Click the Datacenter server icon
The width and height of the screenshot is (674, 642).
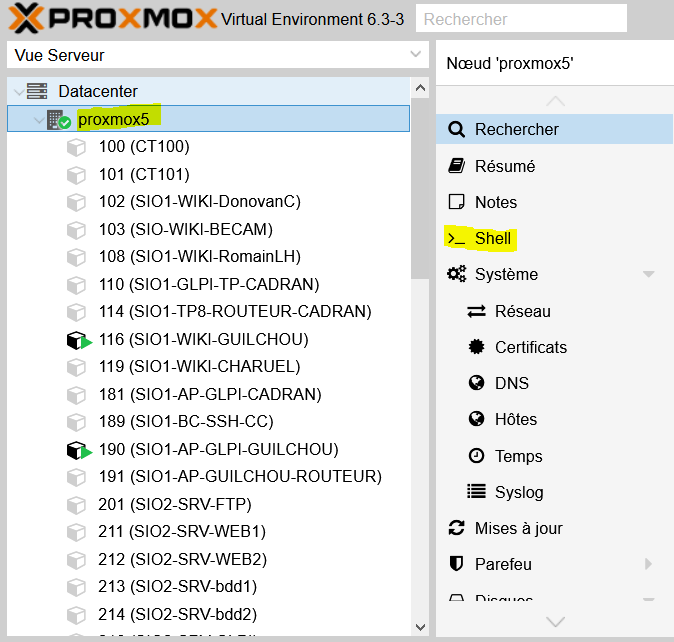click(x=37, y=91)
